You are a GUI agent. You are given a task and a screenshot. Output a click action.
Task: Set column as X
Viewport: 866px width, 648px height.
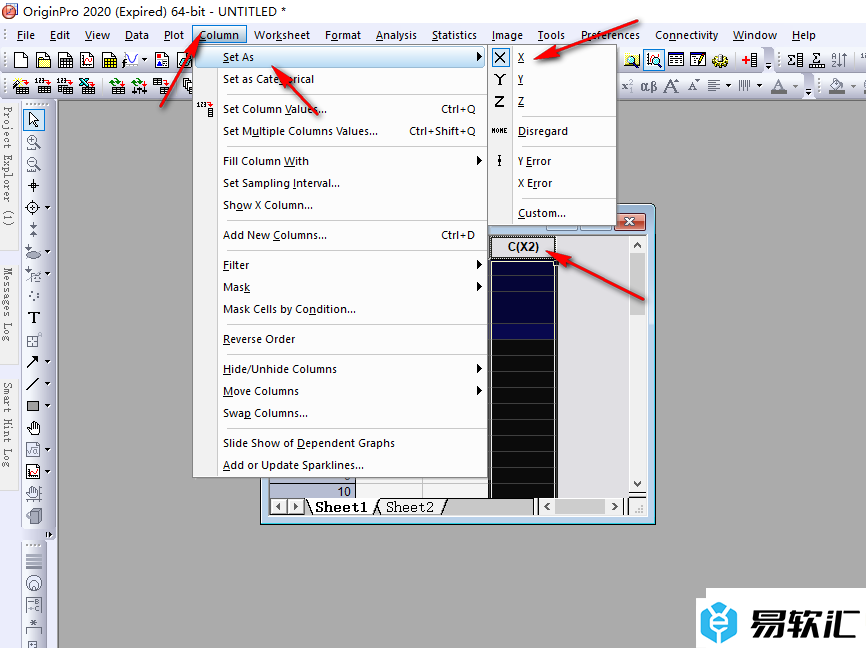coord(552,57)
